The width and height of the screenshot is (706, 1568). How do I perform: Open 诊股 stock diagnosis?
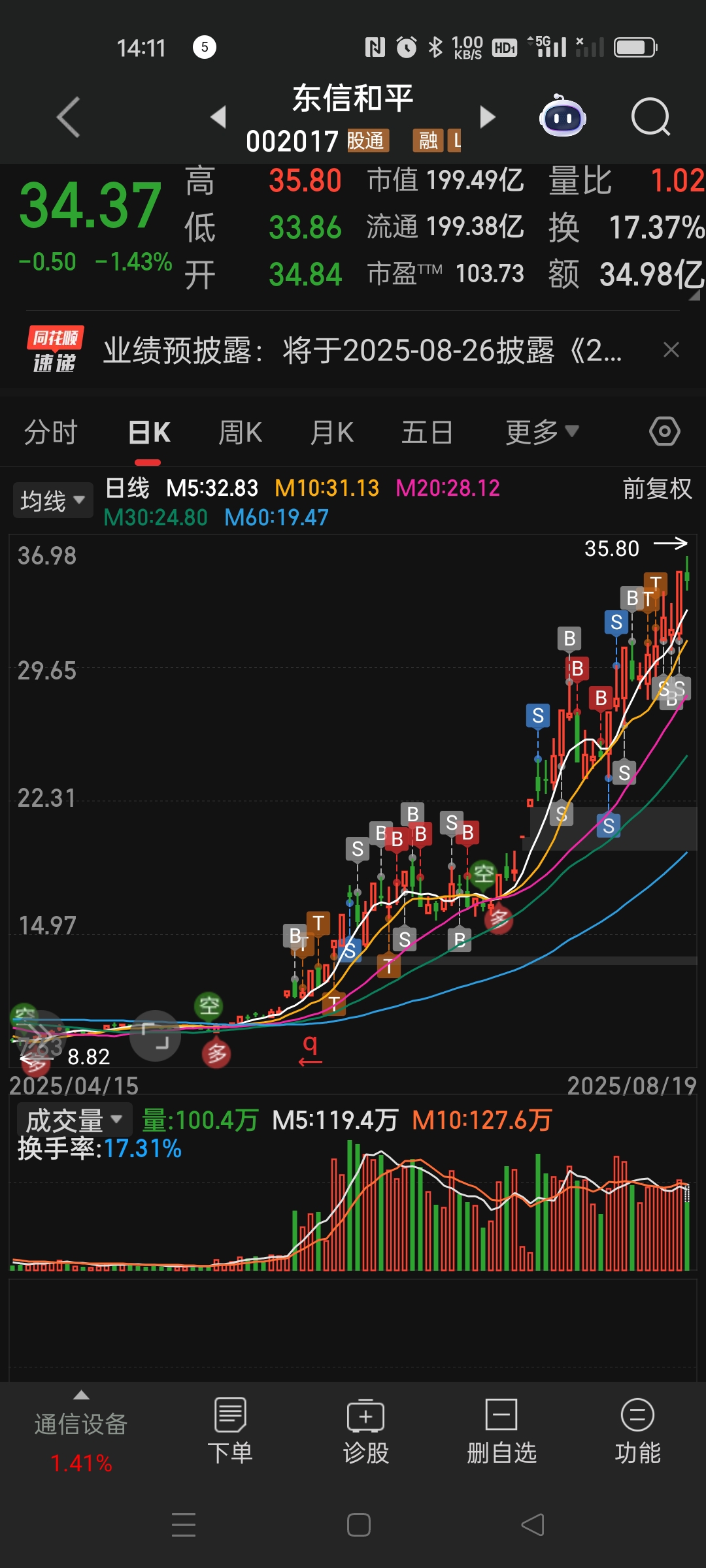click(365, 1431)
